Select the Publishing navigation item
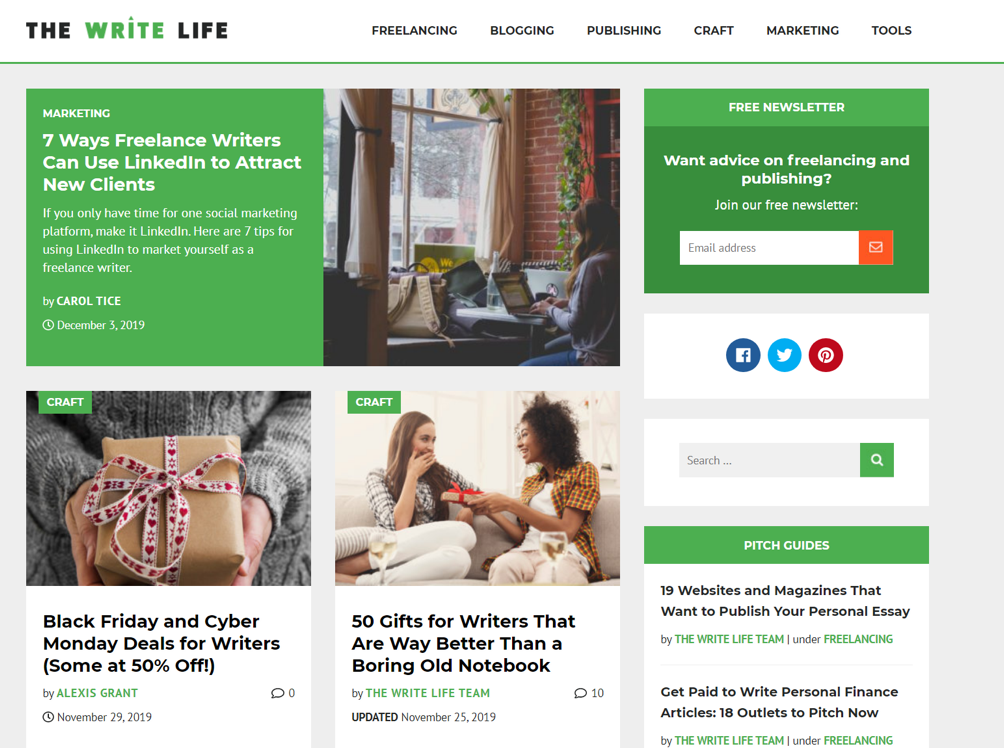 point(624,31)
